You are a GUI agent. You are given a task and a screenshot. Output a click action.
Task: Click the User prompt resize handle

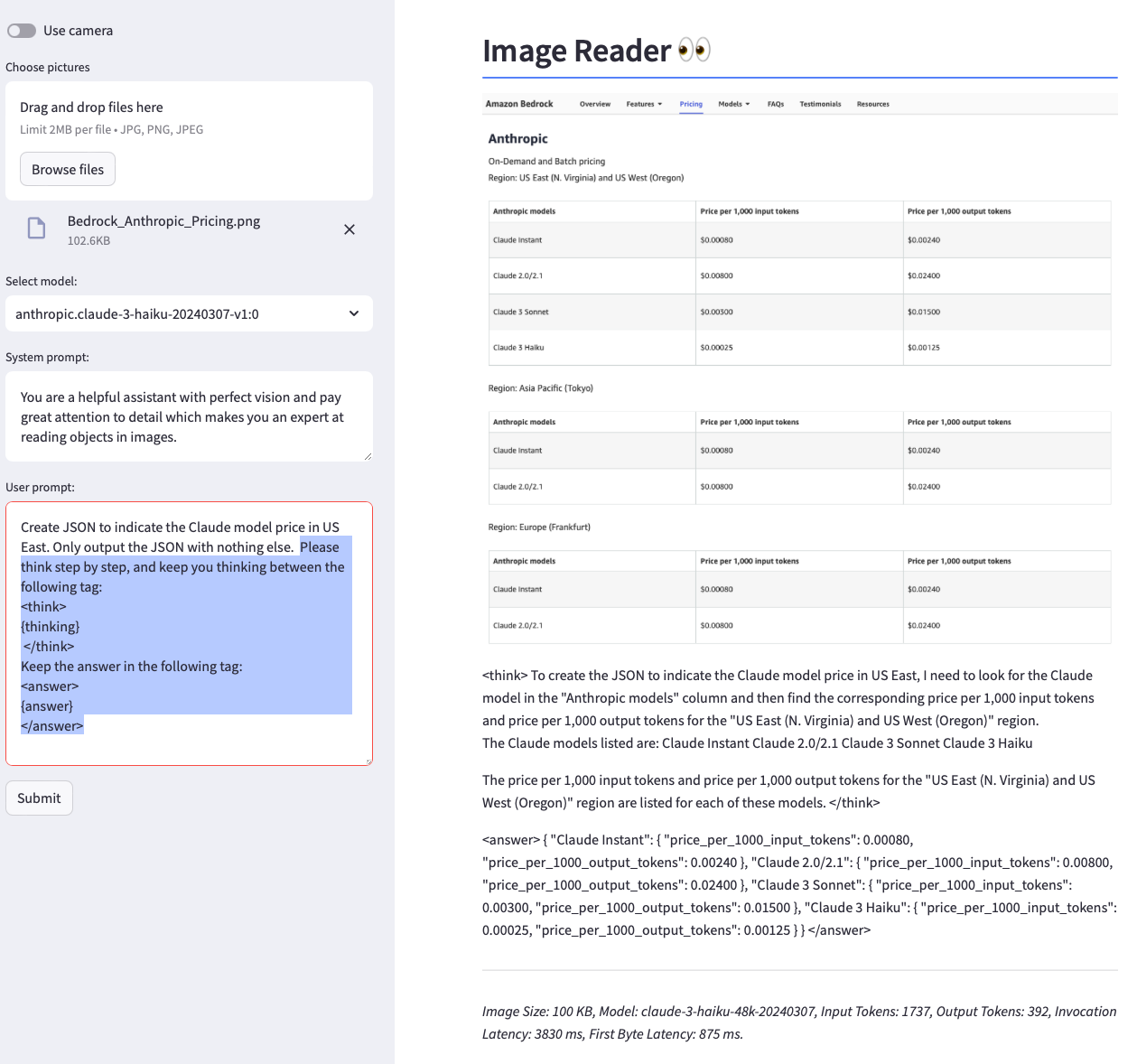[368, 761]
